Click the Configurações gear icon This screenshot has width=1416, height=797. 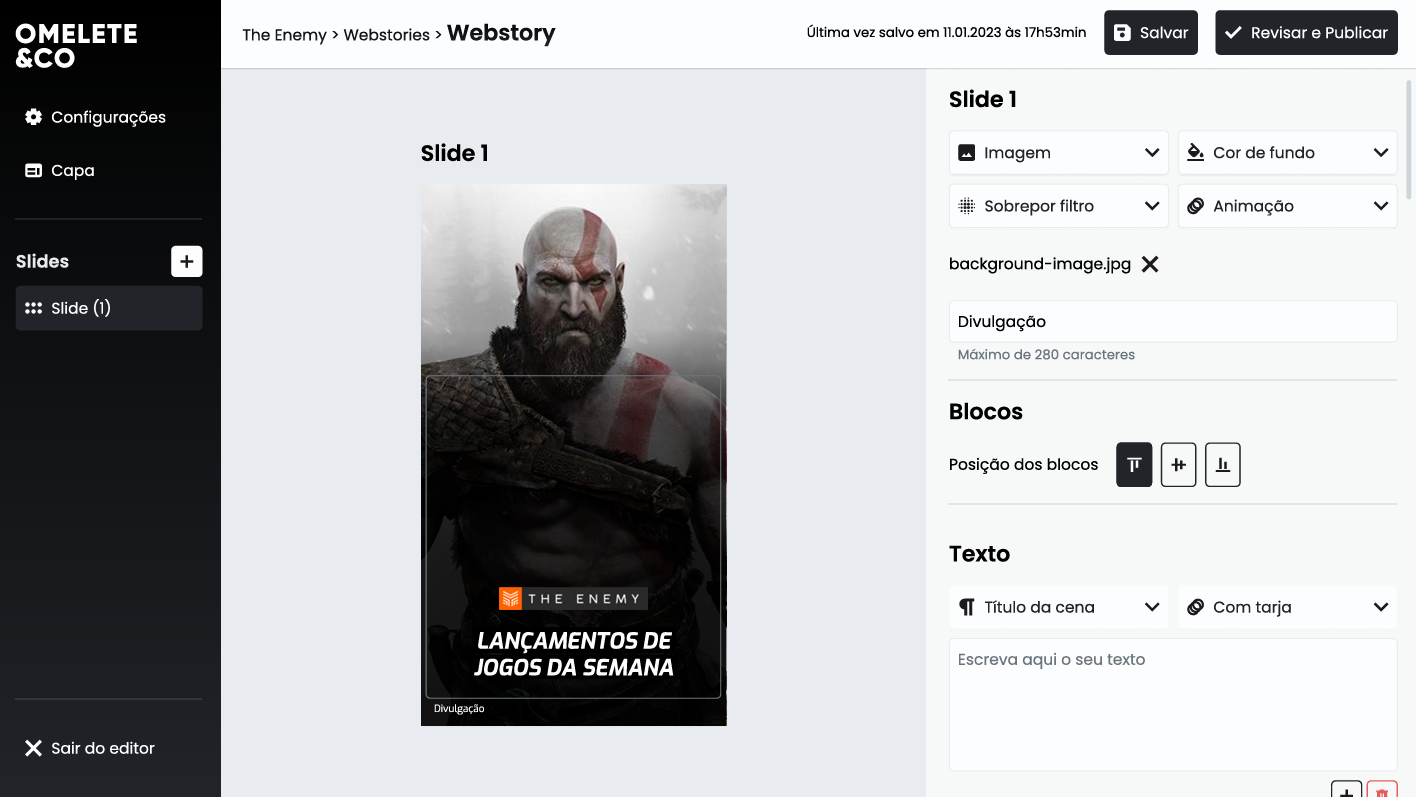33,117
